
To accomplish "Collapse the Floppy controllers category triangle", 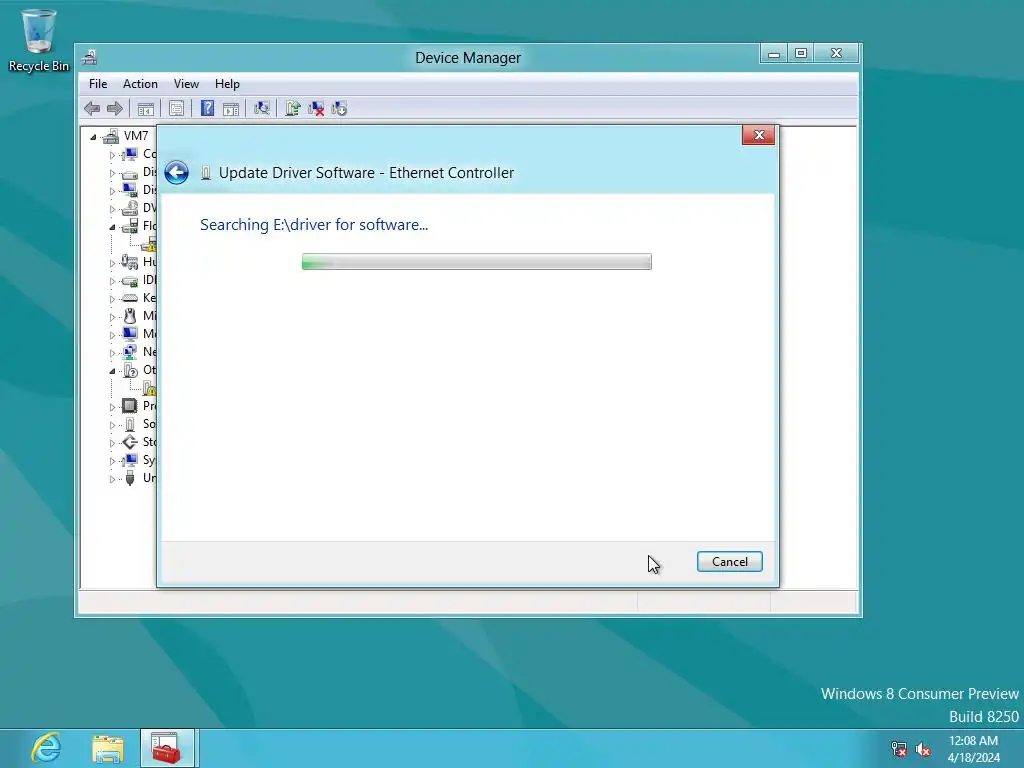I will coord(112,227).
